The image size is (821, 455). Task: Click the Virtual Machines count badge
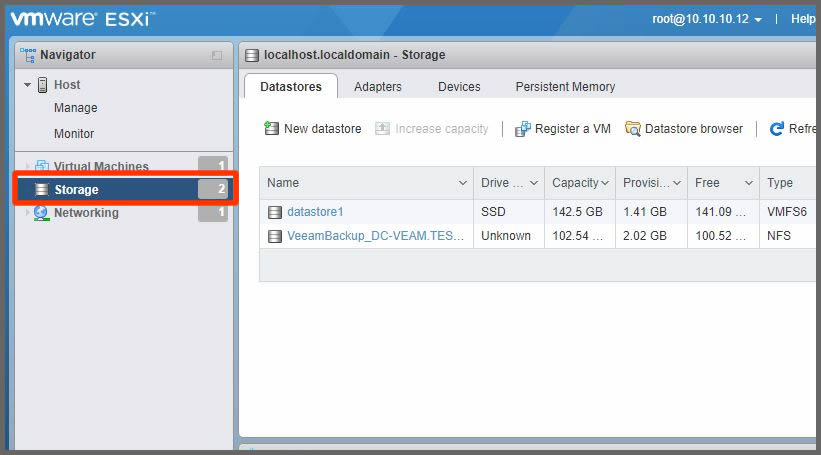pyautogui.click(x=213, y=165)
